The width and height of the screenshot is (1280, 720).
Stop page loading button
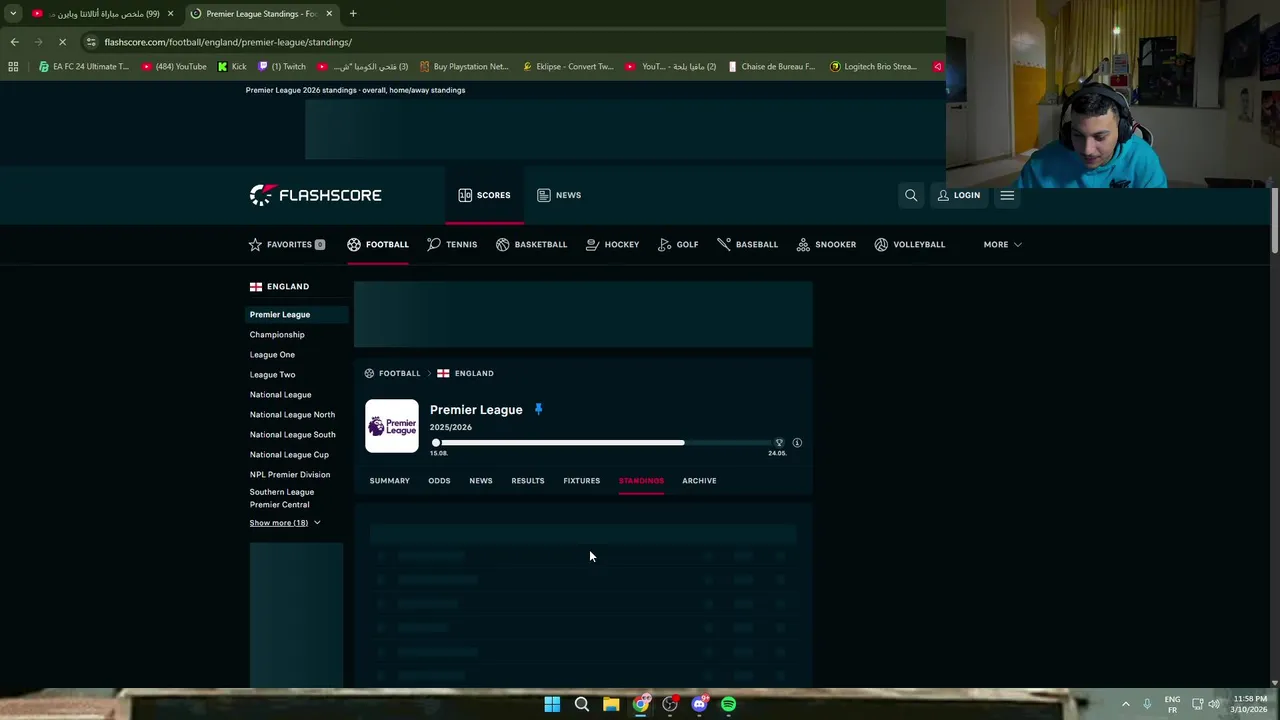tap(62, 42)
